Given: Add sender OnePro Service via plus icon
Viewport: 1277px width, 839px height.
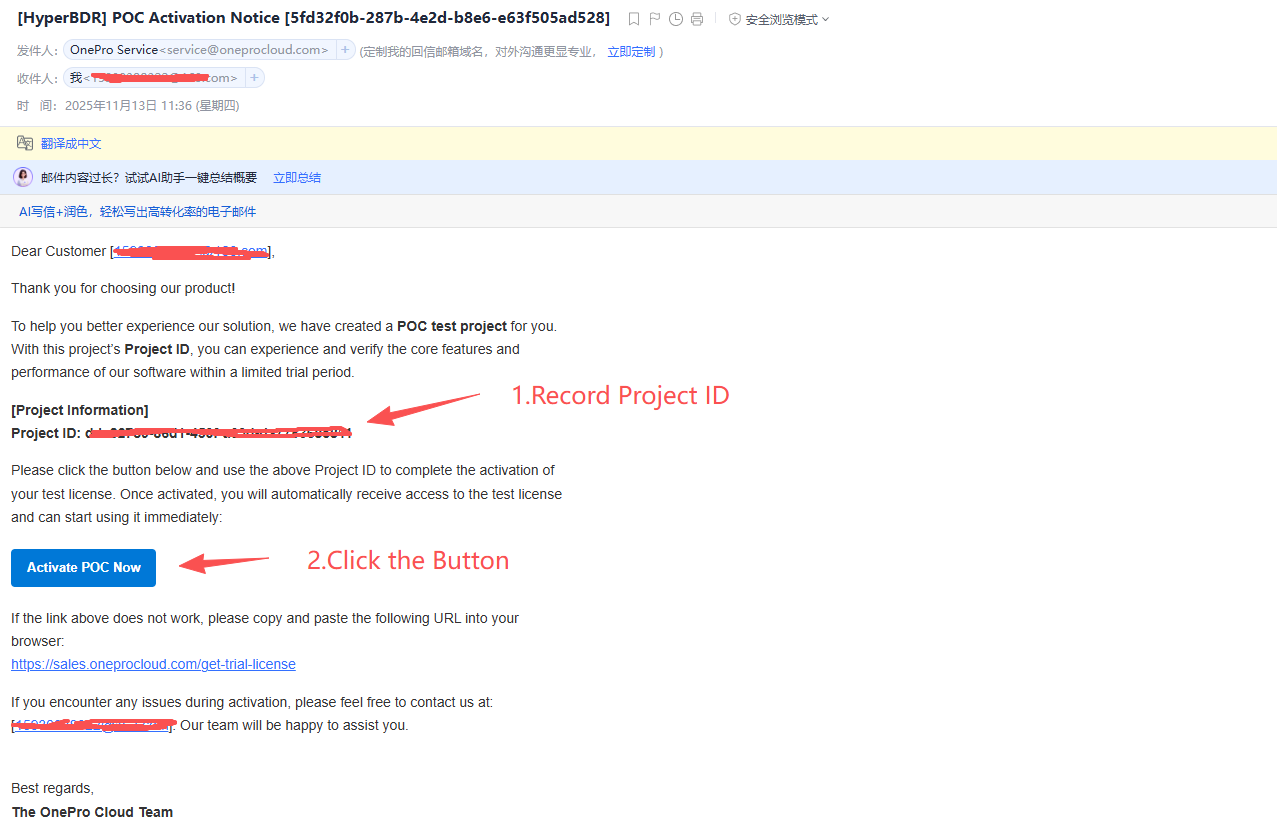Looking at the screenshot, I should 345,50.
